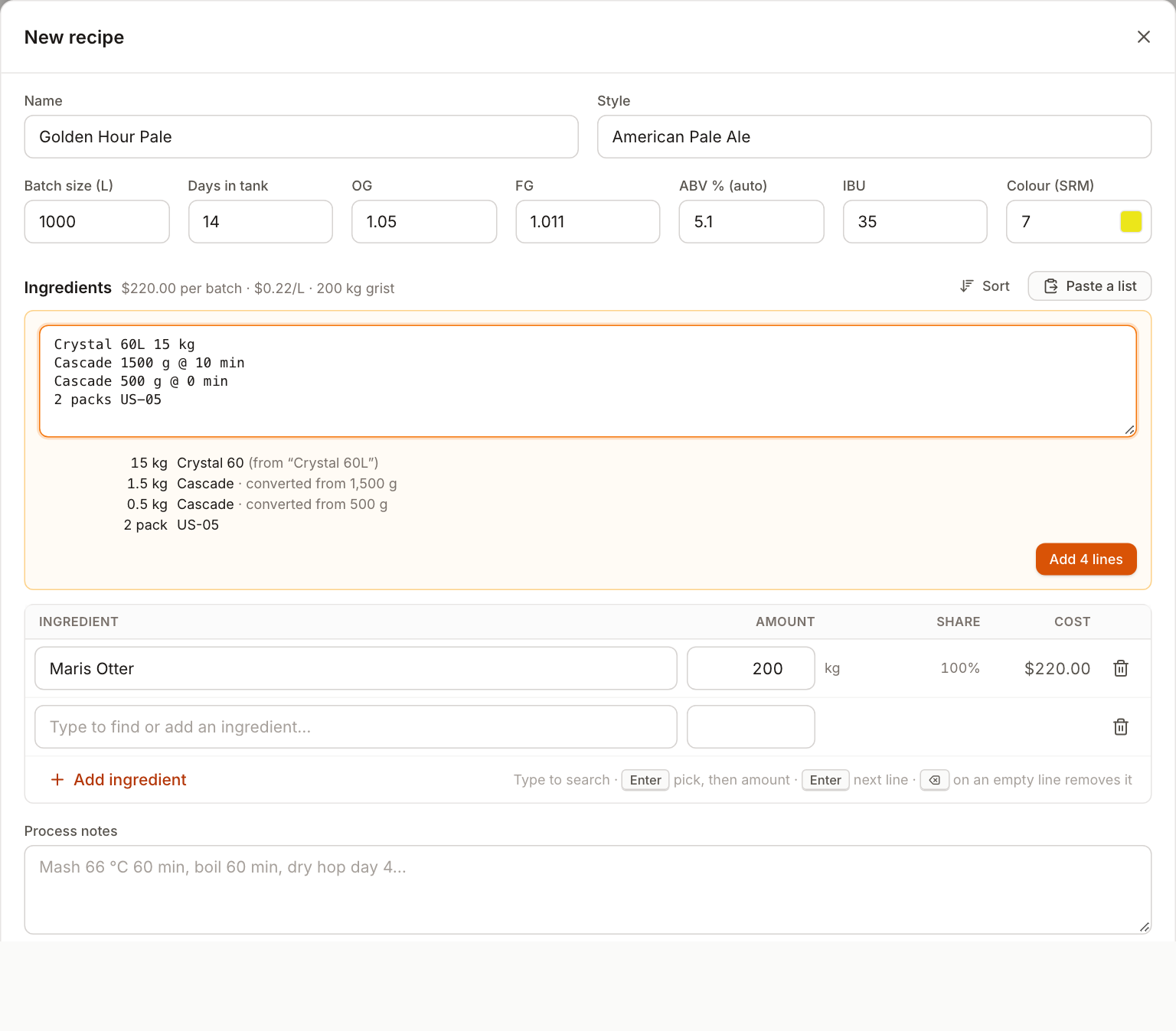Screen dimensions: 1176x1031
Task: Click the first Enter key hint
Action: pyautogui.click(x=645, y=780)
